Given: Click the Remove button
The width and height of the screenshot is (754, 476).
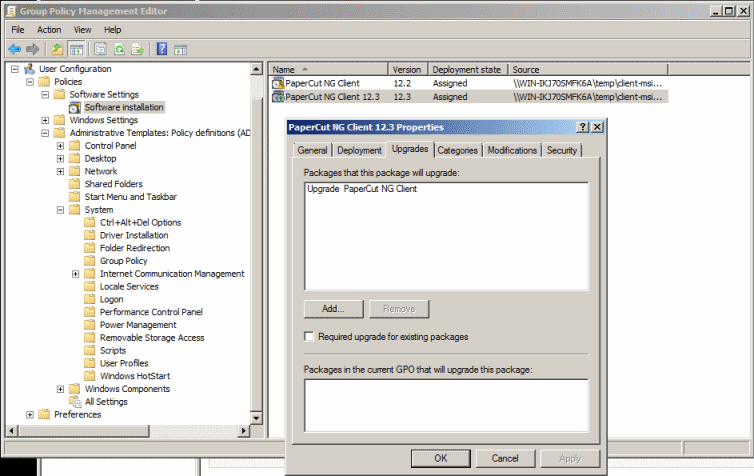Looking at the screenshot, I should pos(399,309).
